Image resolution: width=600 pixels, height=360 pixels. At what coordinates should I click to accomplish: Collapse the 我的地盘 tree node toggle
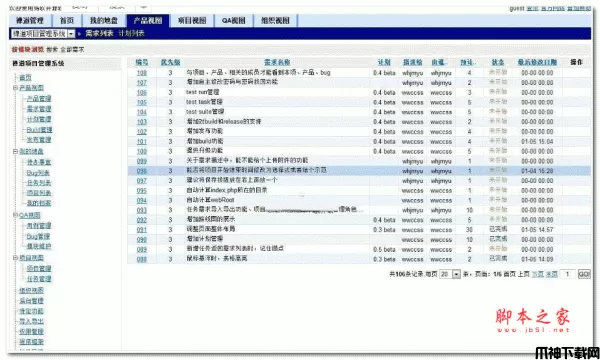point(16,151)
